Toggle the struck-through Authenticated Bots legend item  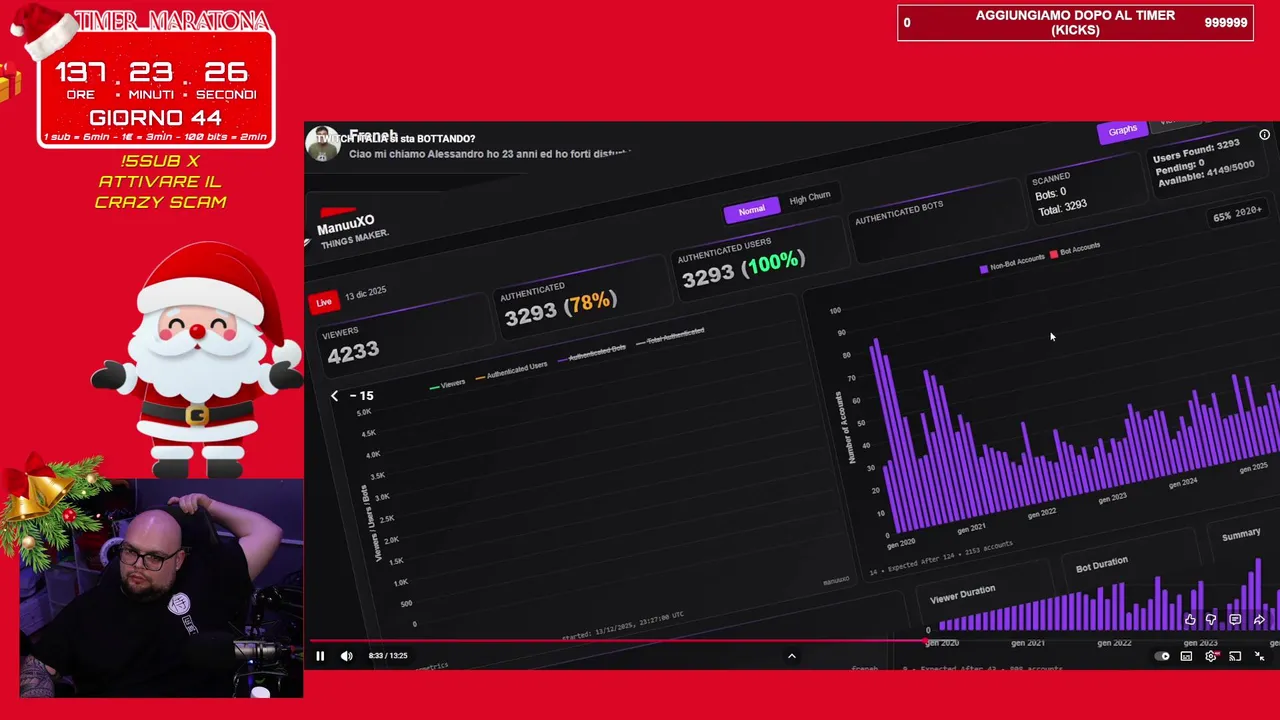pyautogui.click(x=591, y=353)
